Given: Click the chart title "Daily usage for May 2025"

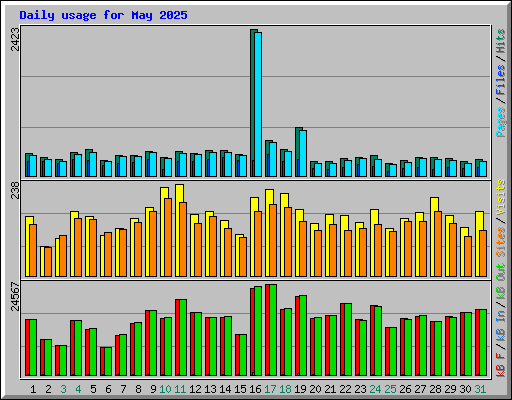Looking at the screenshot, I should (103, 15).
